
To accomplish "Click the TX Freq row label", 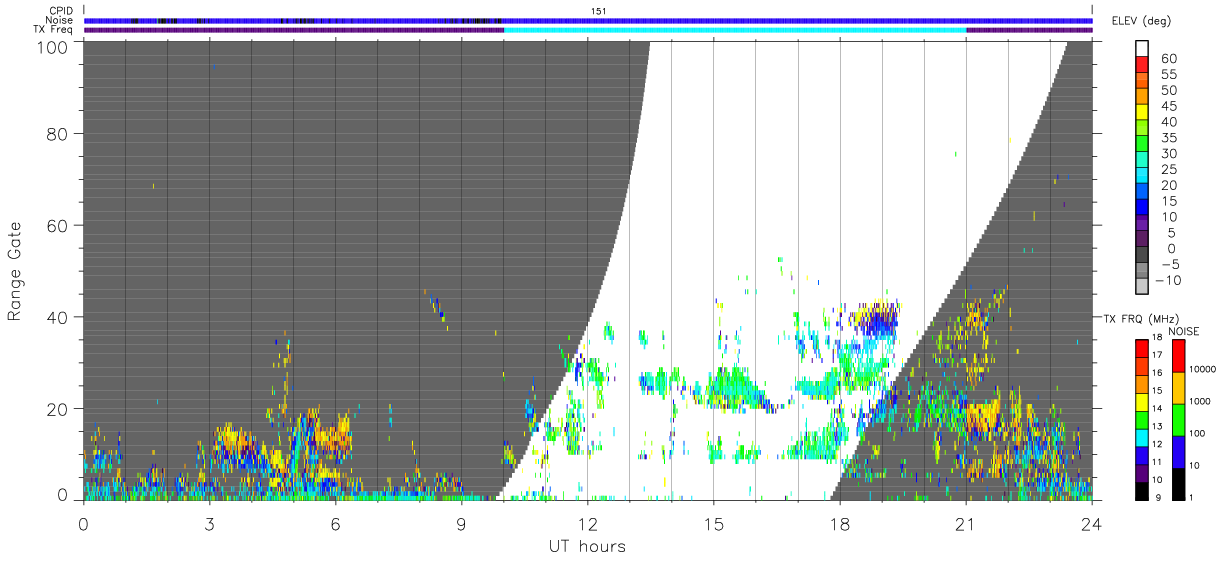I will coord(53,29).
